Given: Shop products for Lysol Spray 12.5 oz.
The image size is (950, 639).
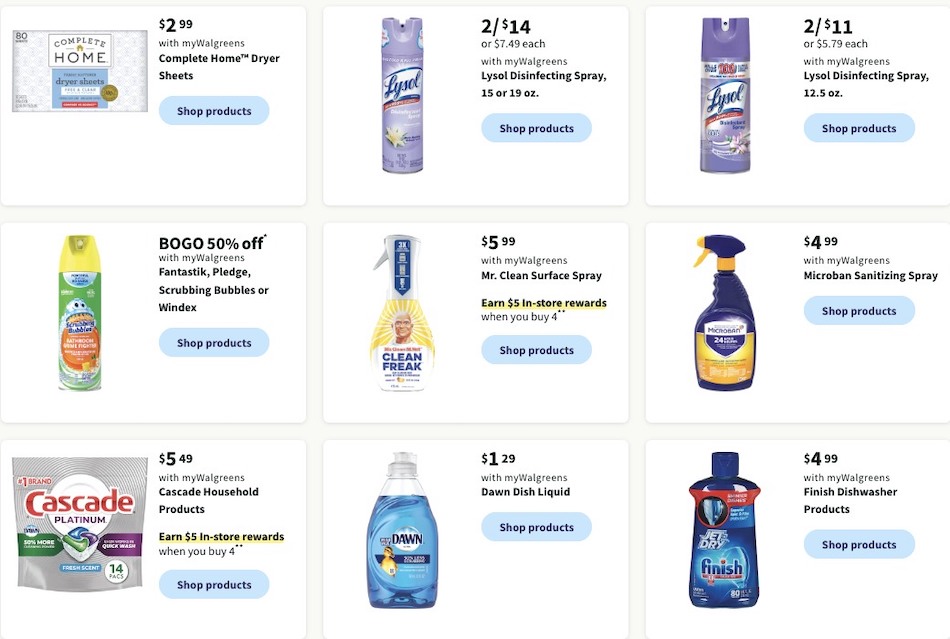Looking at the screenshot, I should click(x=859, y=128).
